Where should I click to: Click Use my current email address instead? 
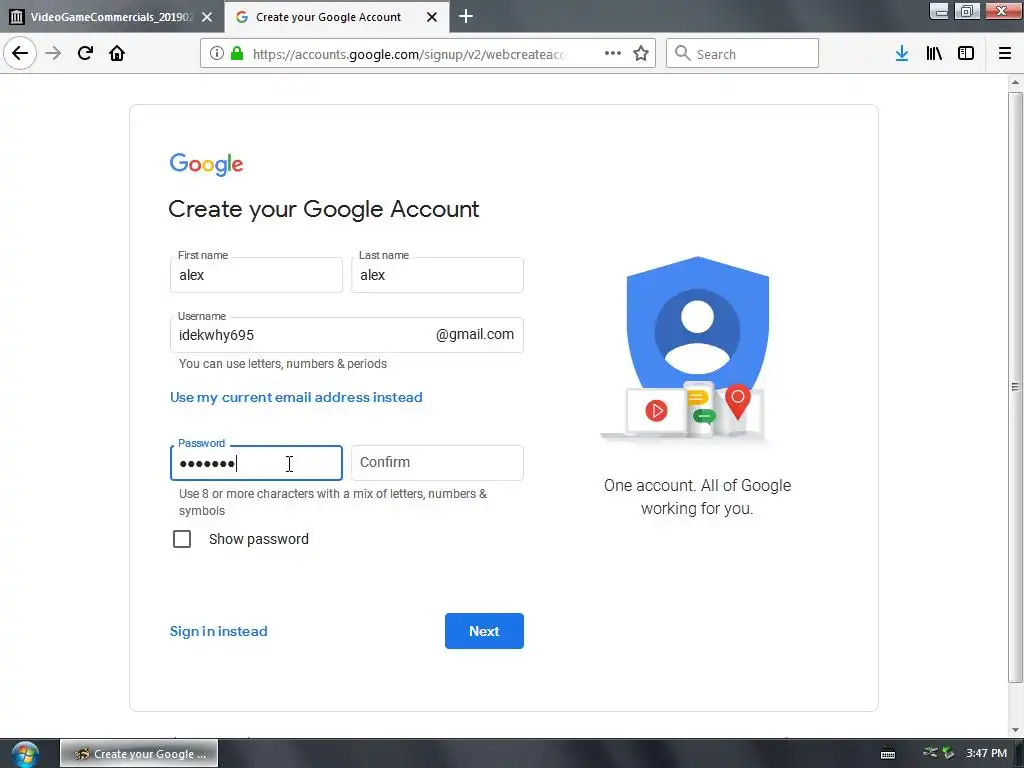[x=296, y=397]
